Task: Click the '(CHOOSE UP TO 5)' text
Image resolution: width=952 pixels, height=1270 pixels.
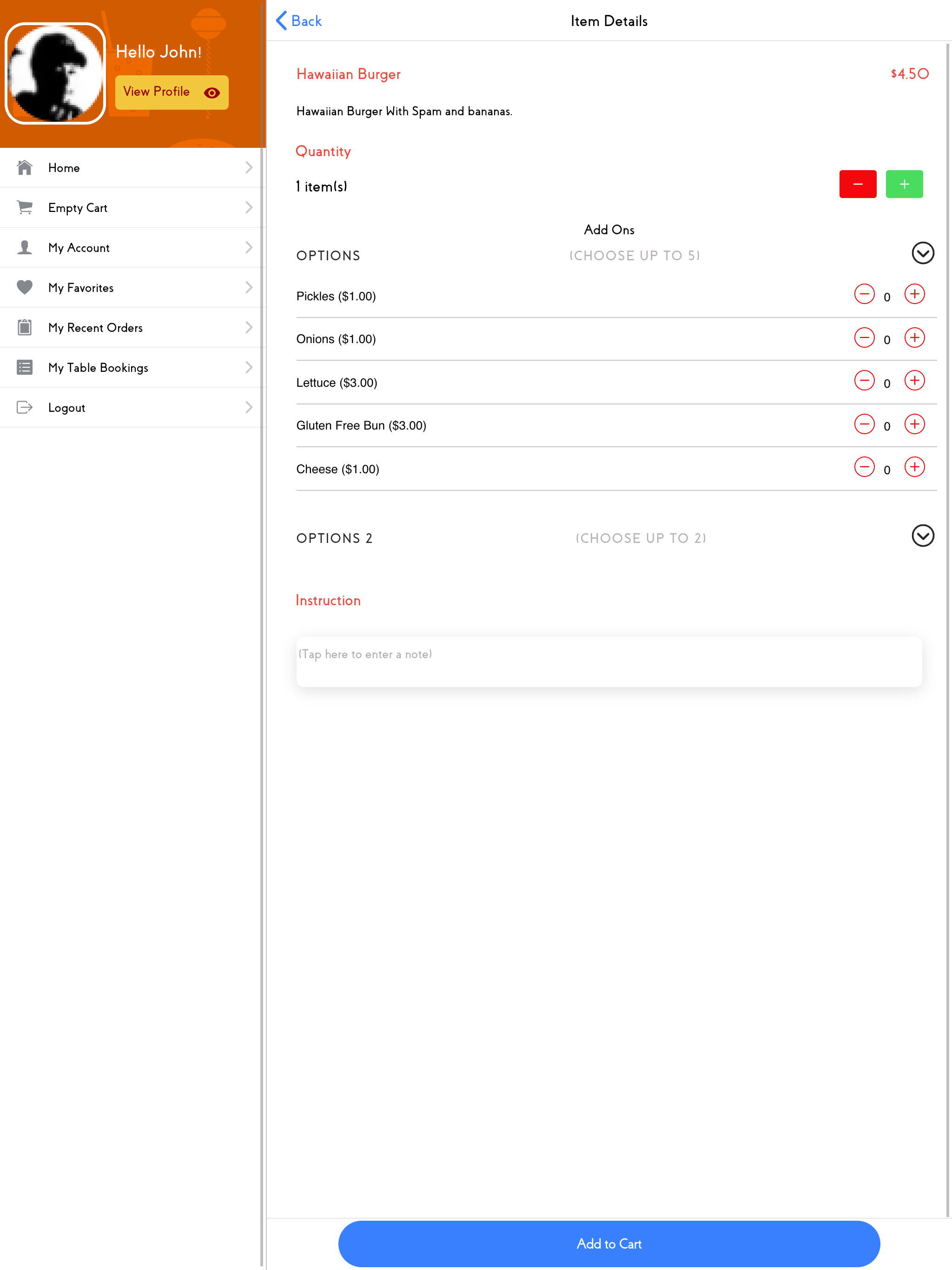Action: coord(635,256)
